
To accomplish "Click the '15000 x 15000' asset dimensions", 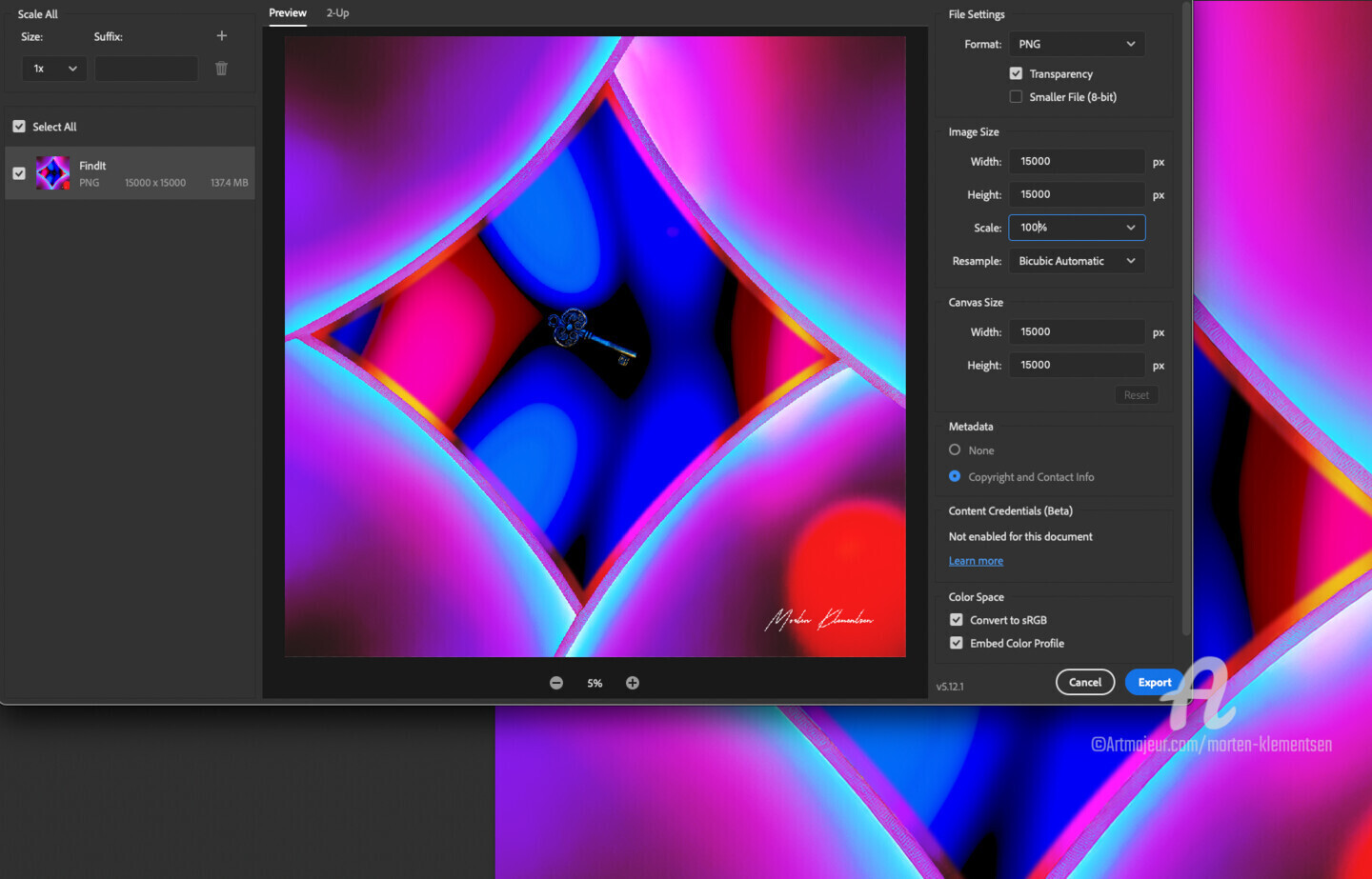I will click(155, 183).
